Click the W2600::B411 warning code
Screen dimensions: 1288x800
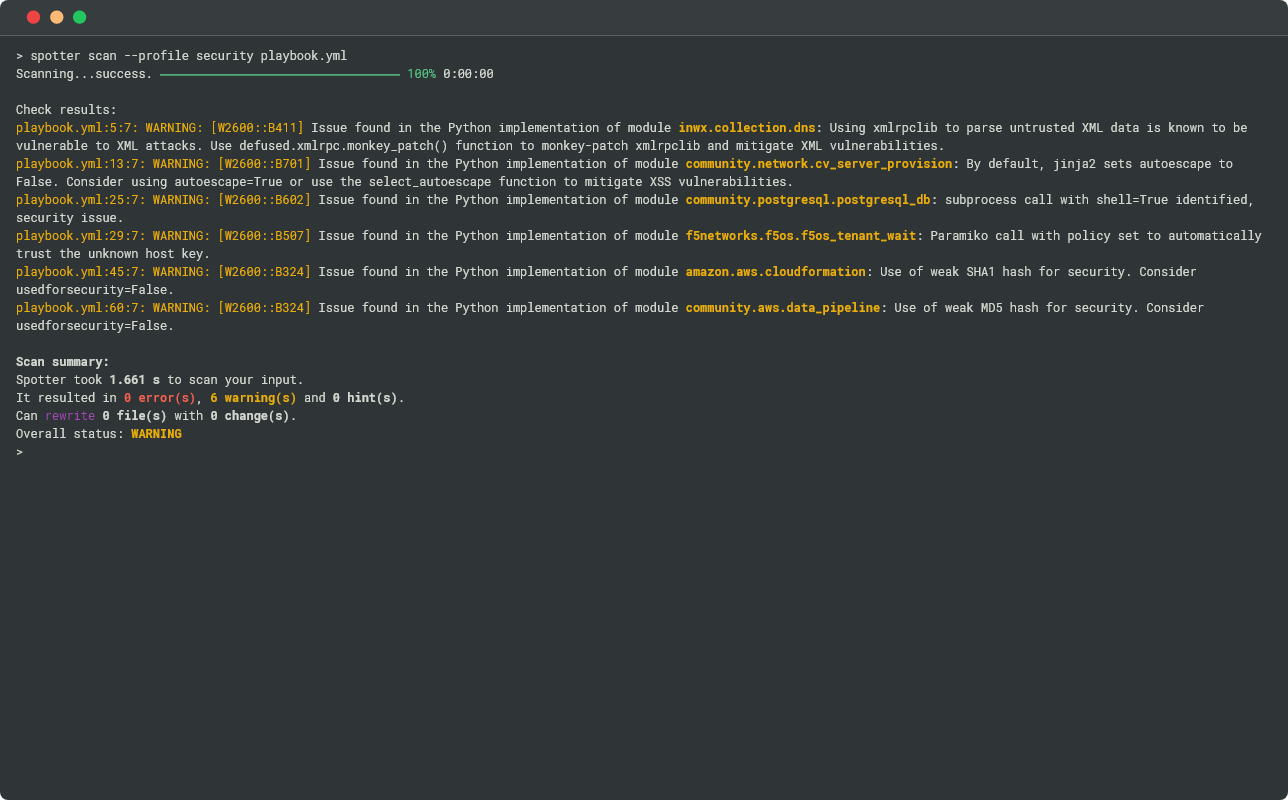pos(257,128)
